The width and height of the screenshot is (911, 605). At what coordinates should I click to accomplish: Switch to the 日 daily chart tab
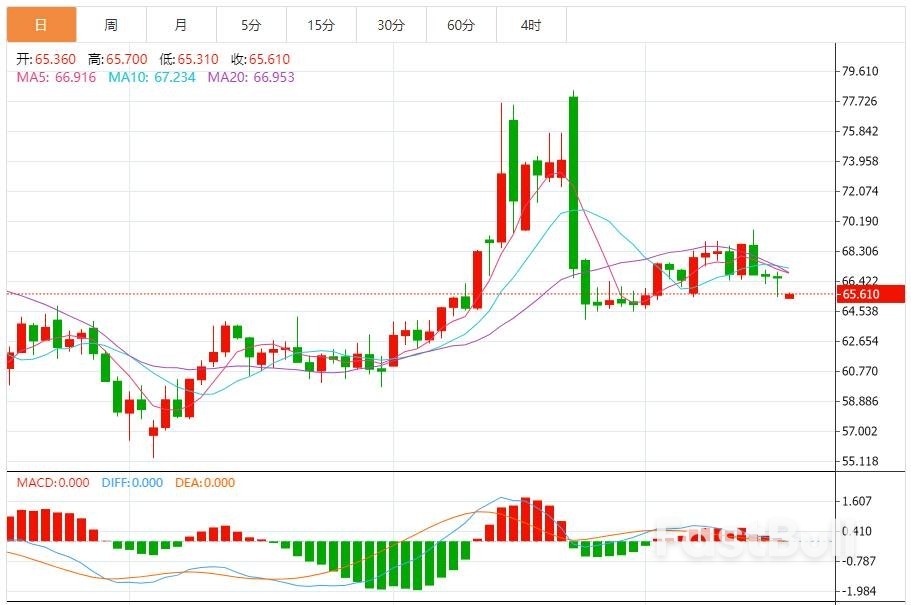click(41, 25)
